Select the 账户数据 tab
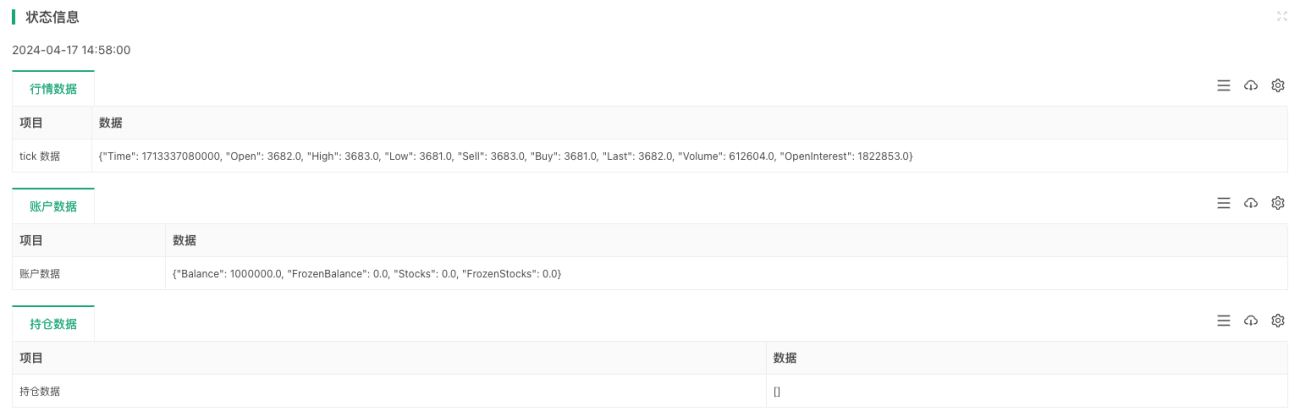This screenshot has width=1300, height=417. pos(53,206)
